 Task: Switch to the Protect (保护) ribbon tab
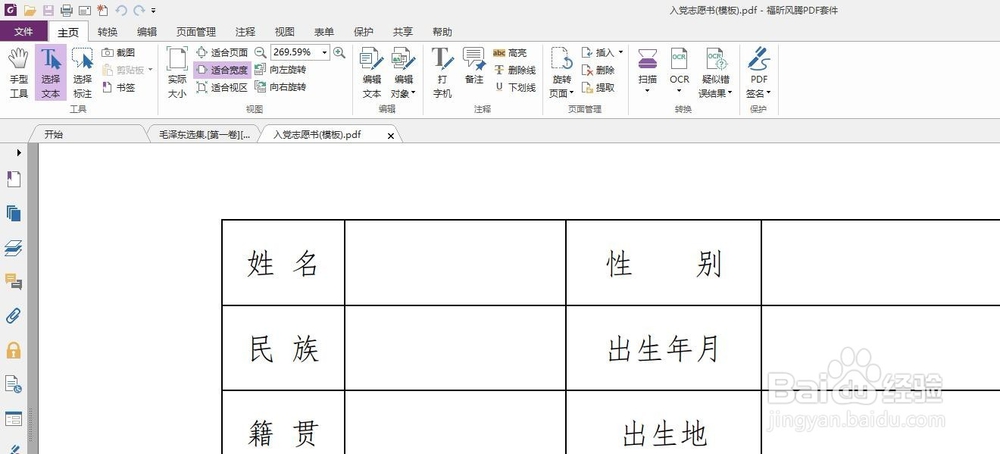click(364, 32)
